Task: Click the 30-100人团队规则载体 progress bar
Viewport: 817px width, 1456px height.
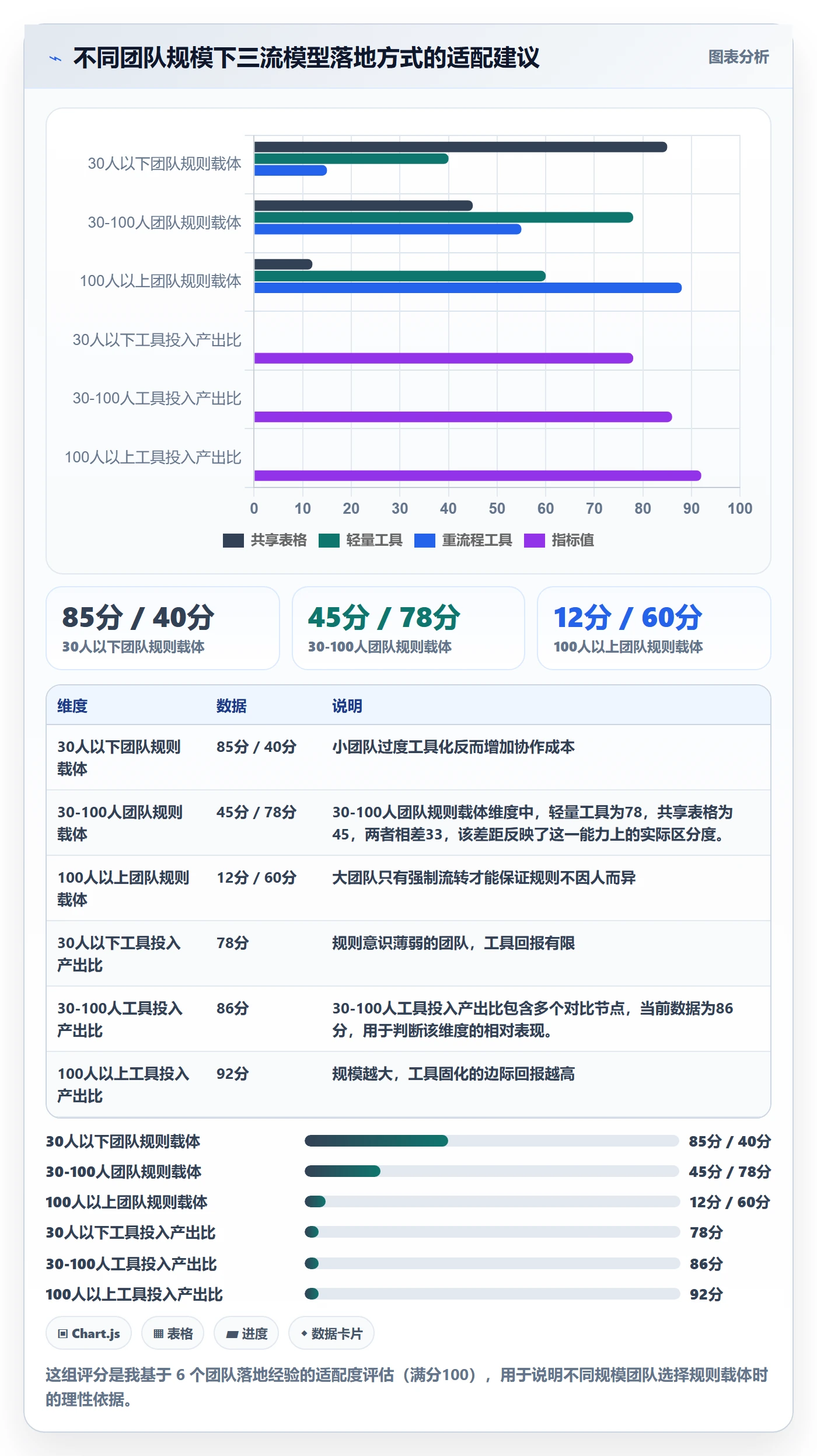Action: pos(492,1171)
